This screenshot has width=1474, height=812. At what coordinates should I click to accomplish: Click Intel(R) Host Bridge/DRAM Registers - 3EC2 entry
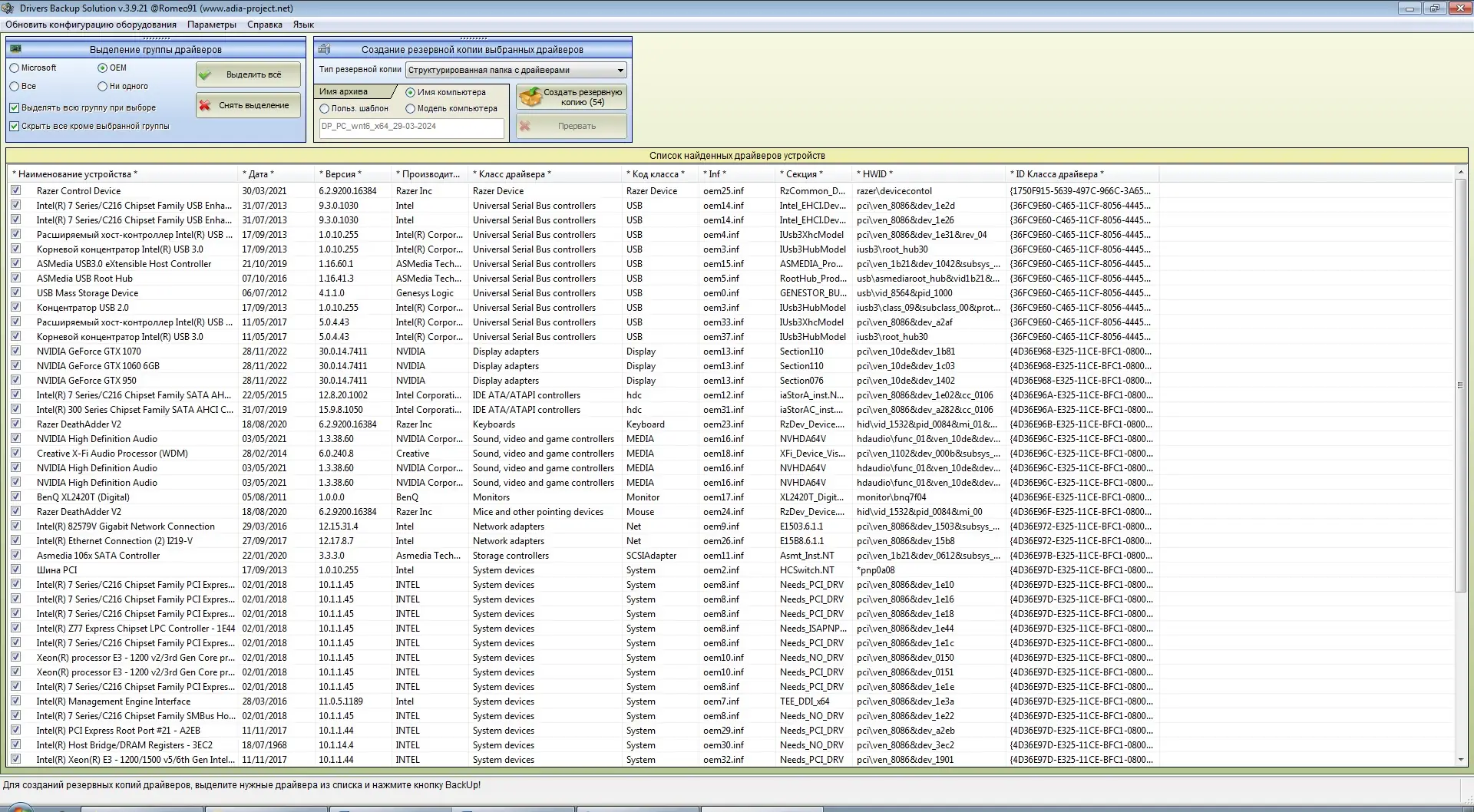pos(124,744)
